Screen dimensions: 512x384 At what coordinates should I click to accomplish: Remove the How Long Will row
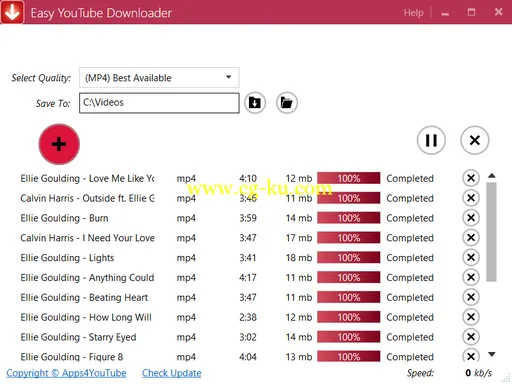[471, 317]
